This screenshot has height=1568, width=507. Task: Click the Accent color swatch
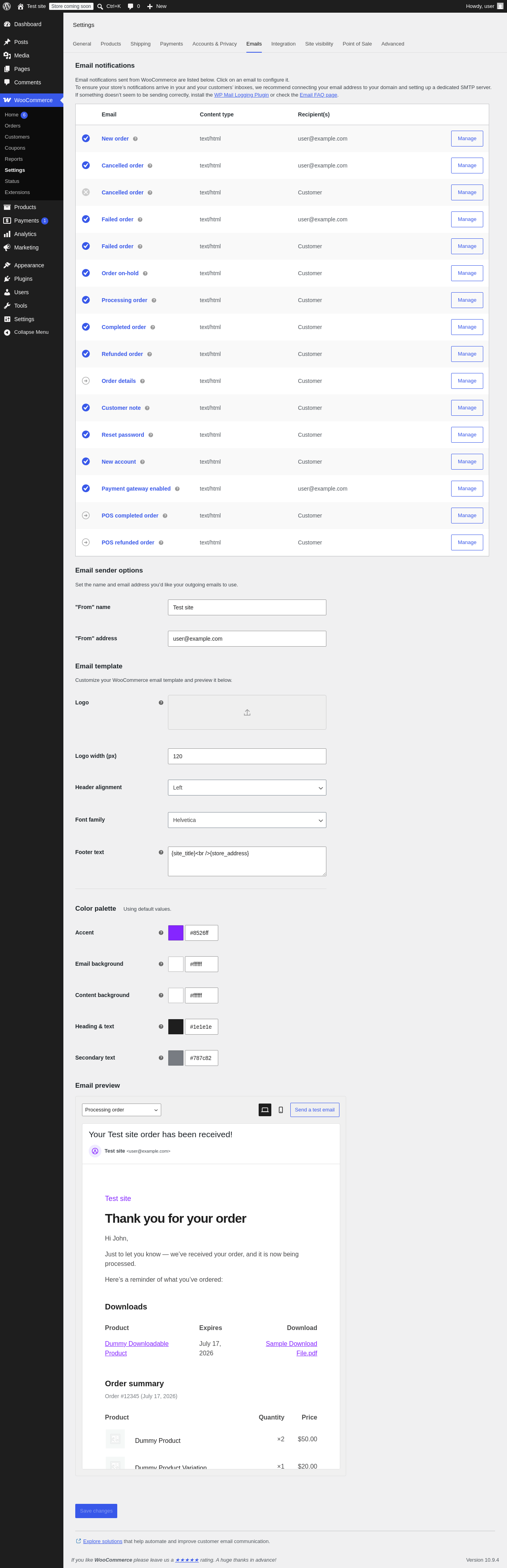[x=176, y=932]
